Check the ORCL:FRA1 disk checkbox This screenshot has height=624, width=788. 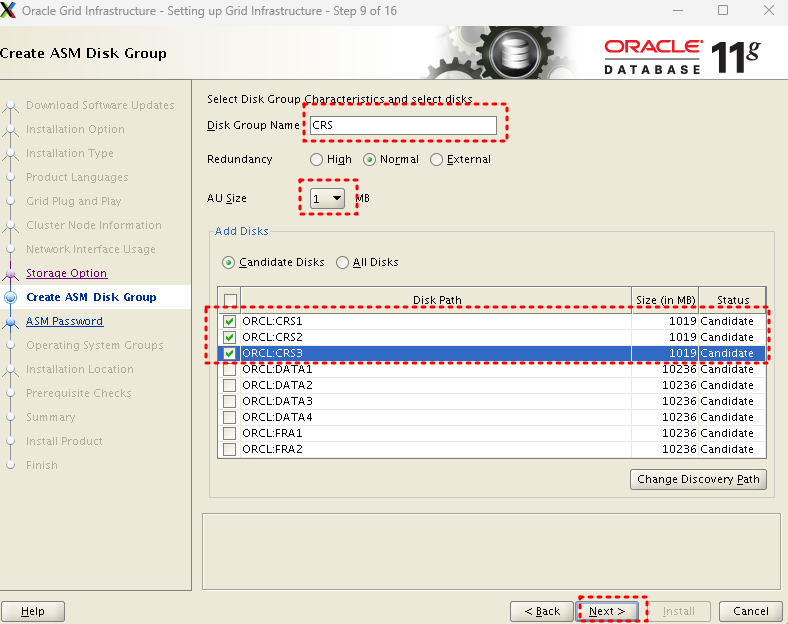229,433
